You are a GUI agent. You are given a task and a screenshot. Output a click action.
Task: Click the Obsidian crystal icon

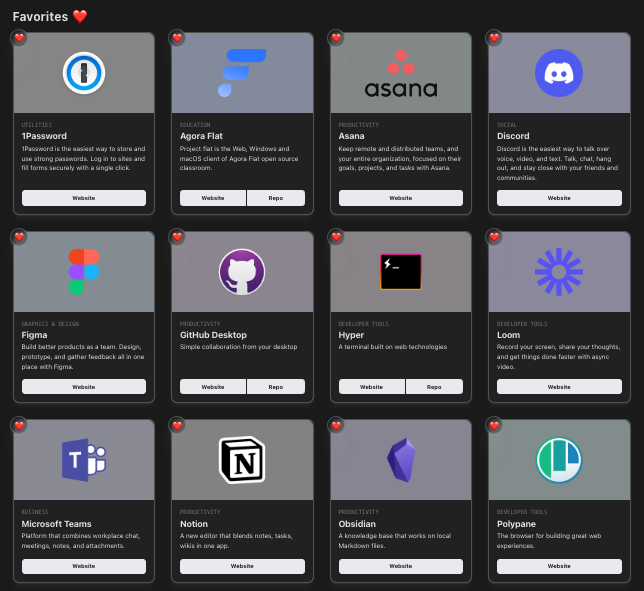click(401, 460)
